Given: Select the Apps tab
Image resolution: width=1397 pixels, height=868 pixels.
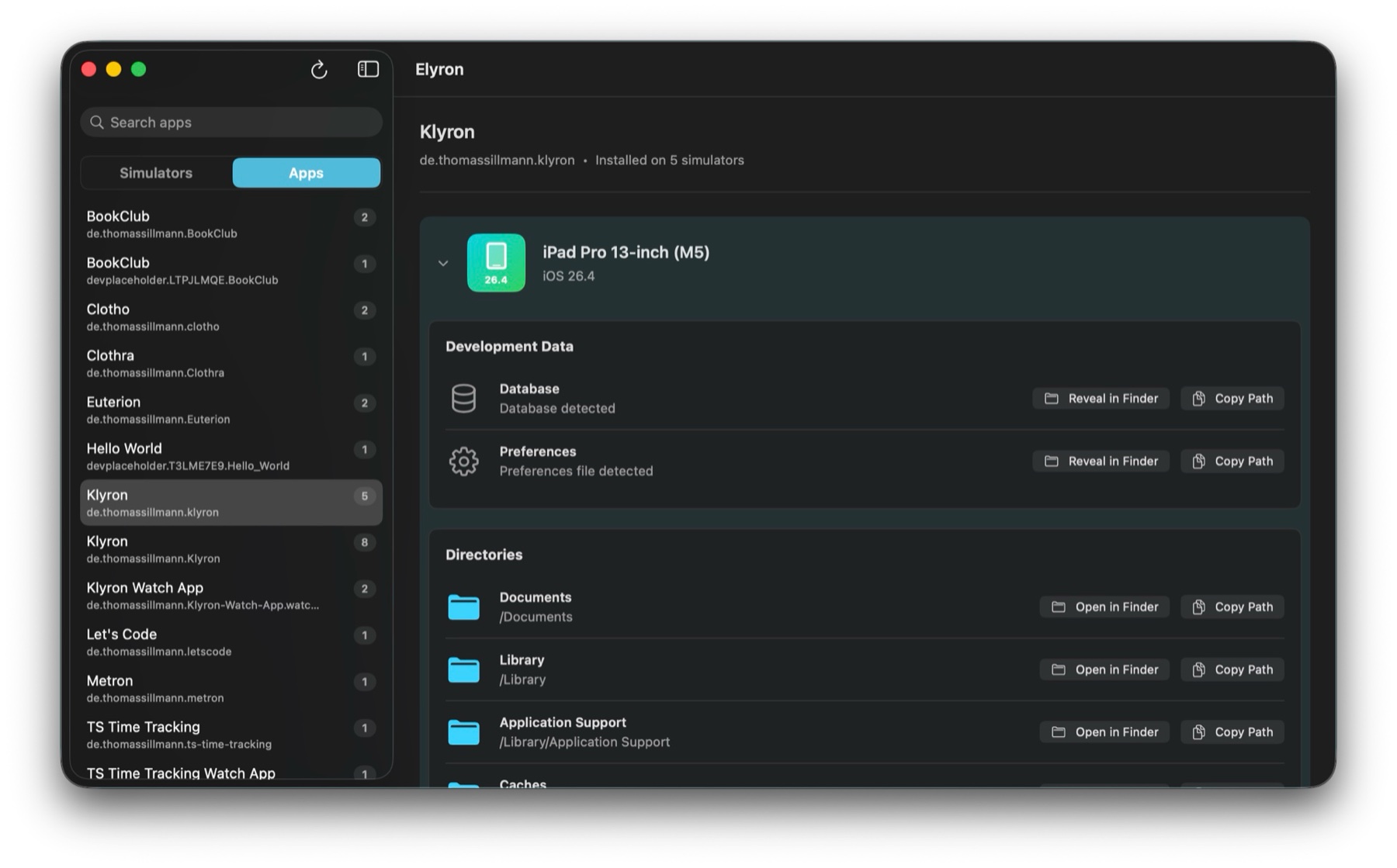Looking at the screenshot, I should [307, 173].
